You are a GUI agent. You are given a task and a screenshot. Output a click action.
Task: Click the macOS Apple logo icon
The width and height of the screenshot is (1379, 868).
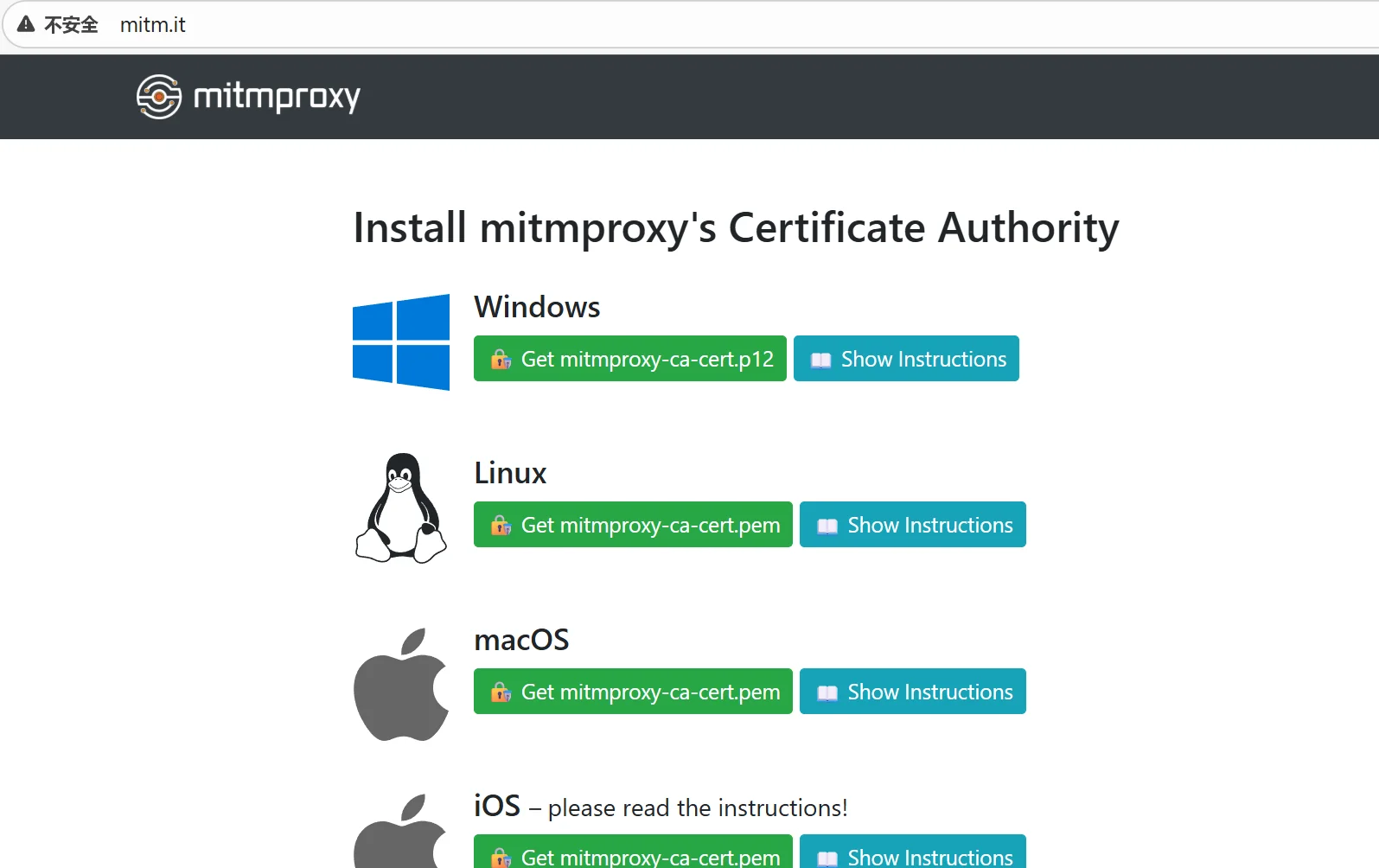(401, 684)
